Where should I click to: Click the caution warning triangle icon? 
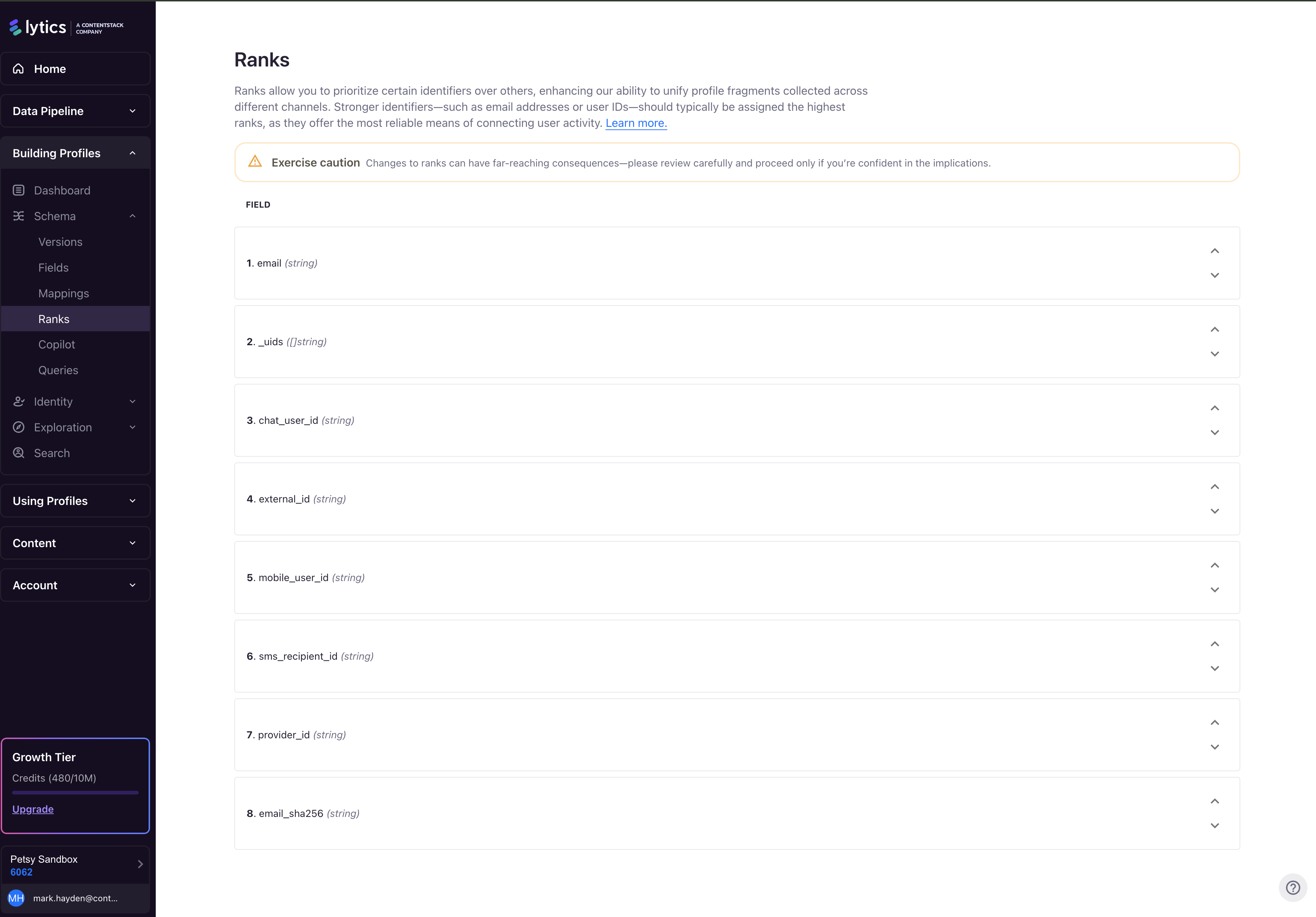point(255,162)
